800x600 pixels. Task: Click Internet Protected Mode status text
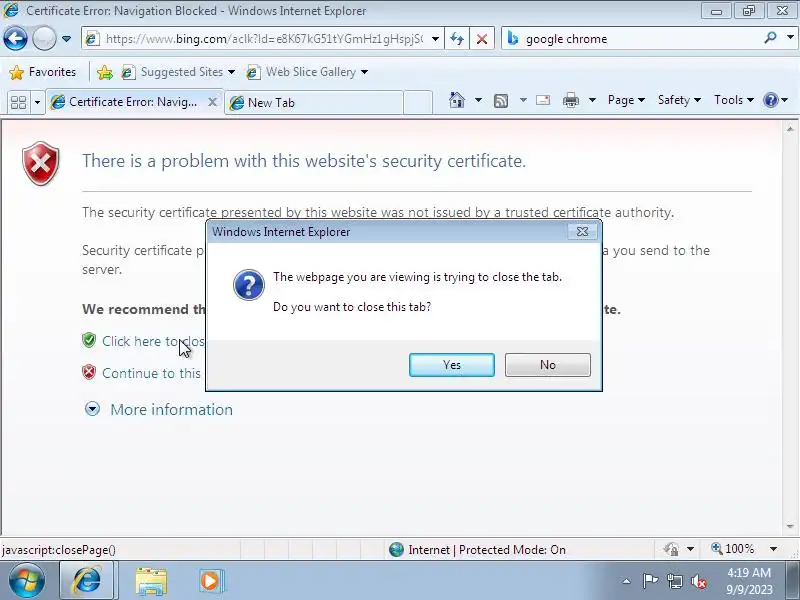coord(487,549)
